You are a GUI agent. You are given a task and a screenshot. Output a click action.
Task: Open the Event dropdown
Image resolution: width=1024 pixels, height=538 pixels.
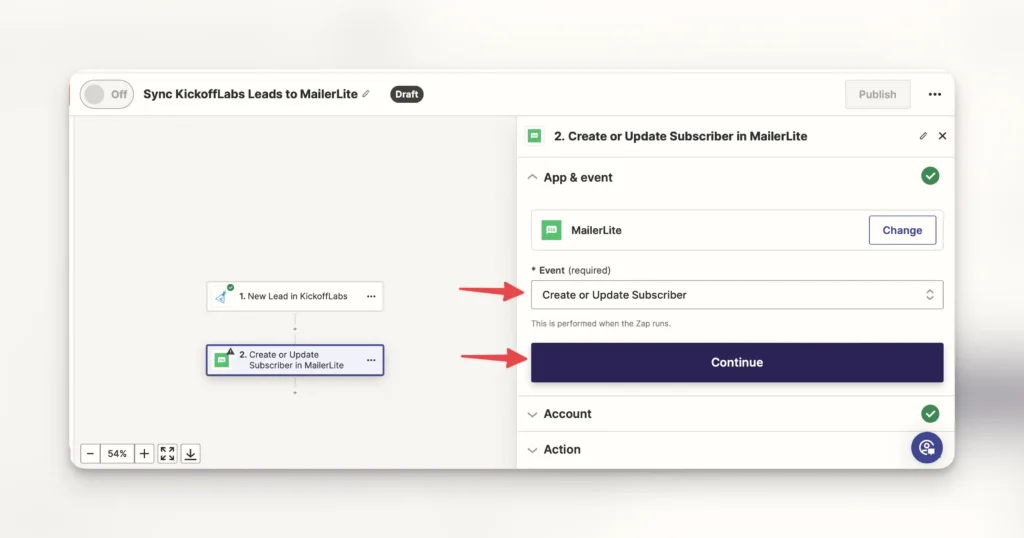pyautogui.click(x=737, y=294)
